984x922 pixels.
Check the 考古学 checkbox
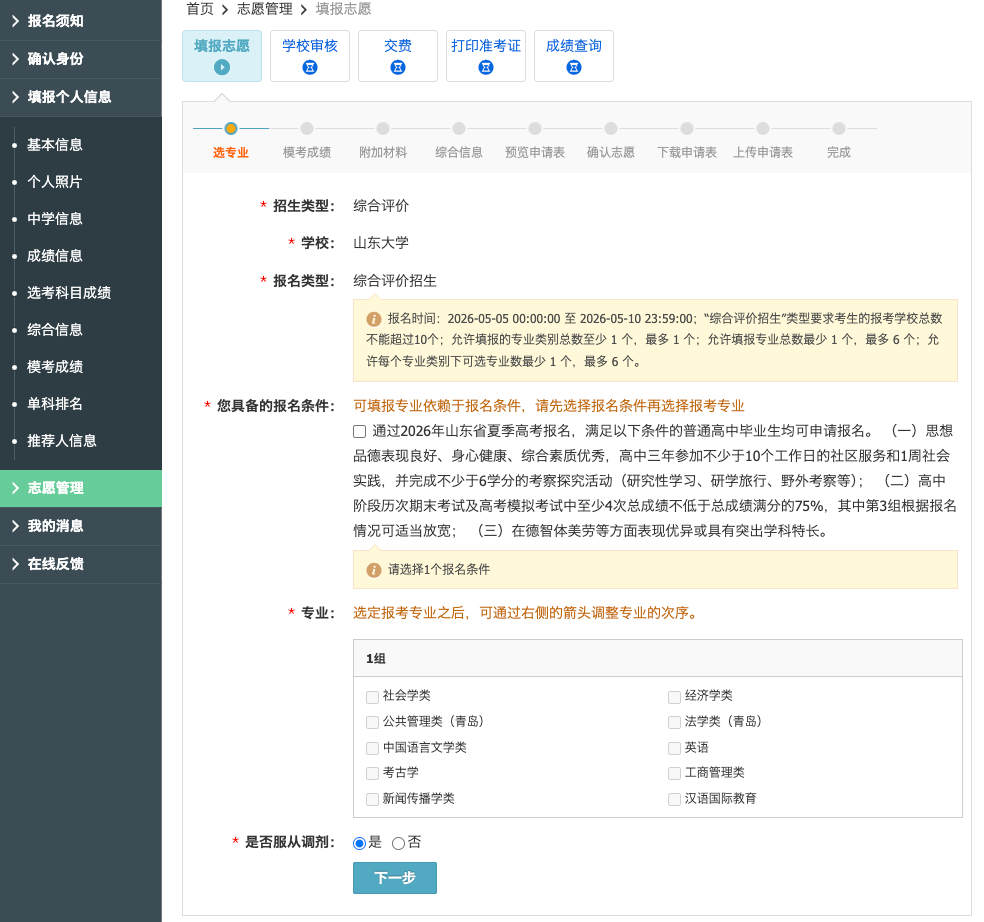pyautogui.click(x=372, y=773)
